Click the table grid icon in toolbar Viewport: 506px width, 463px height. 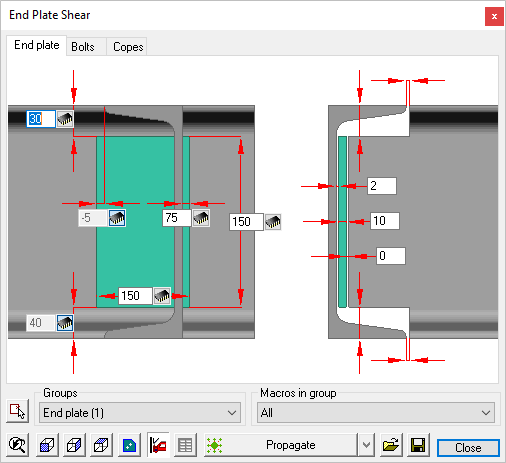(185, 445)
